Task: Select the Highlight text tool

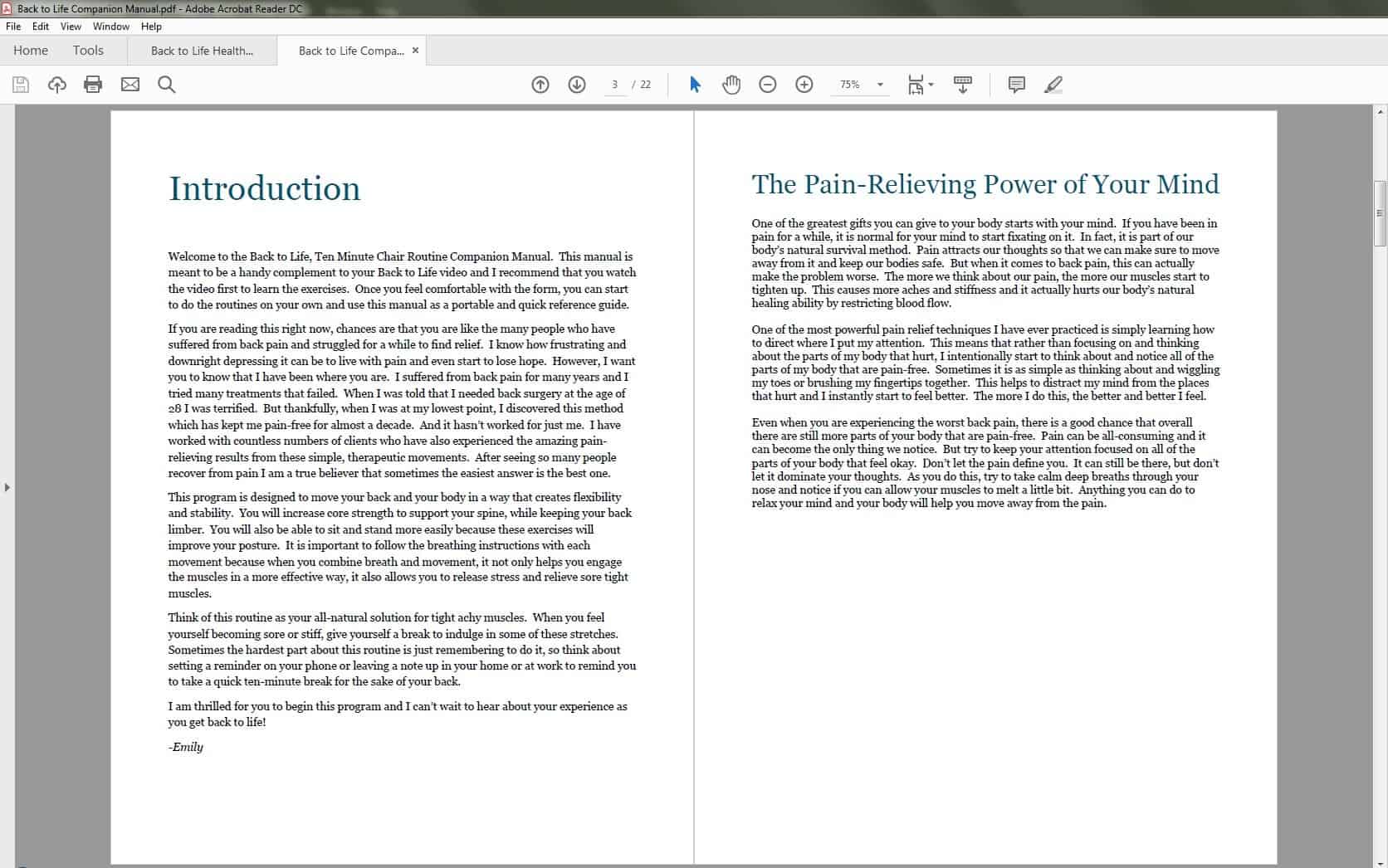Action: pyautogui.click(x=1053, y=84)
